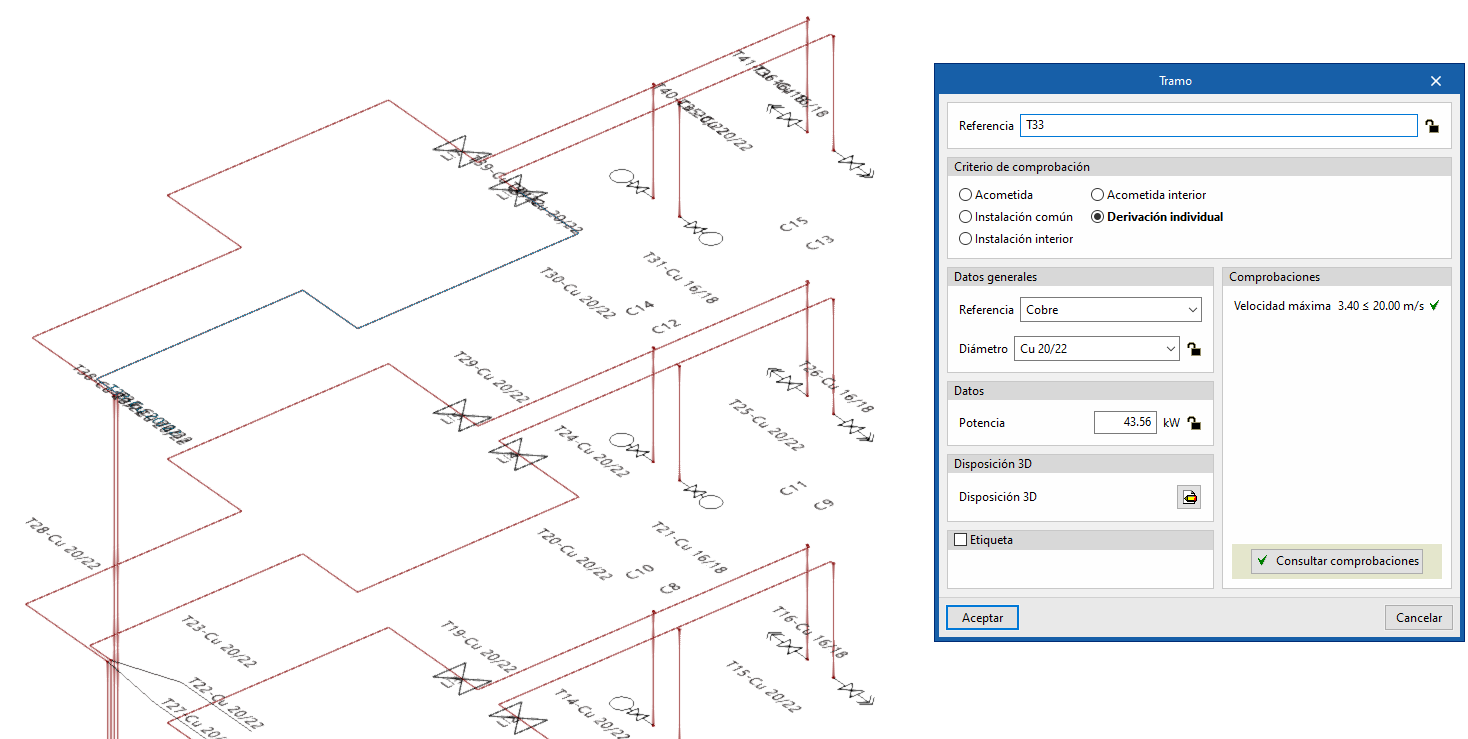This screenshot has height=739, width=1468.
Task: Click the T23-Cu 20/22 pipe label
Action: click(219, 641)
